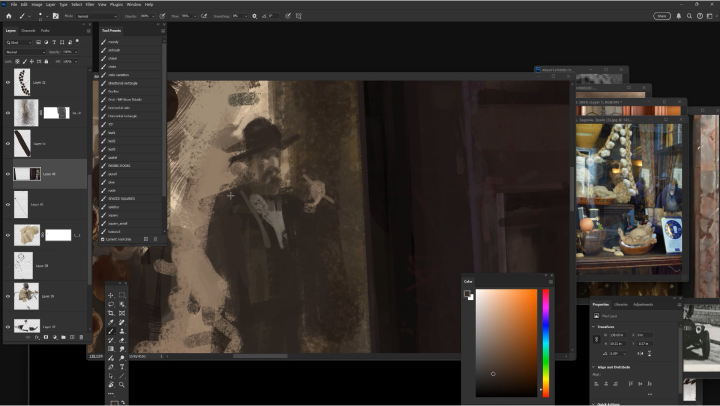720x406 pixels.
Task: Switch to the Adjustments tab
Action: 643,304
